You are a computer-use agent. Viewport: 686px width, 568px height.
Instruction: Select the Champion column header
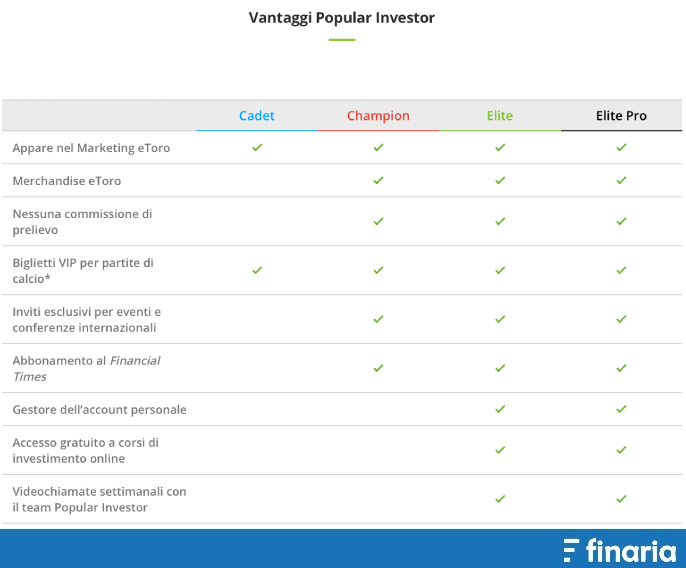pos(378,116)
